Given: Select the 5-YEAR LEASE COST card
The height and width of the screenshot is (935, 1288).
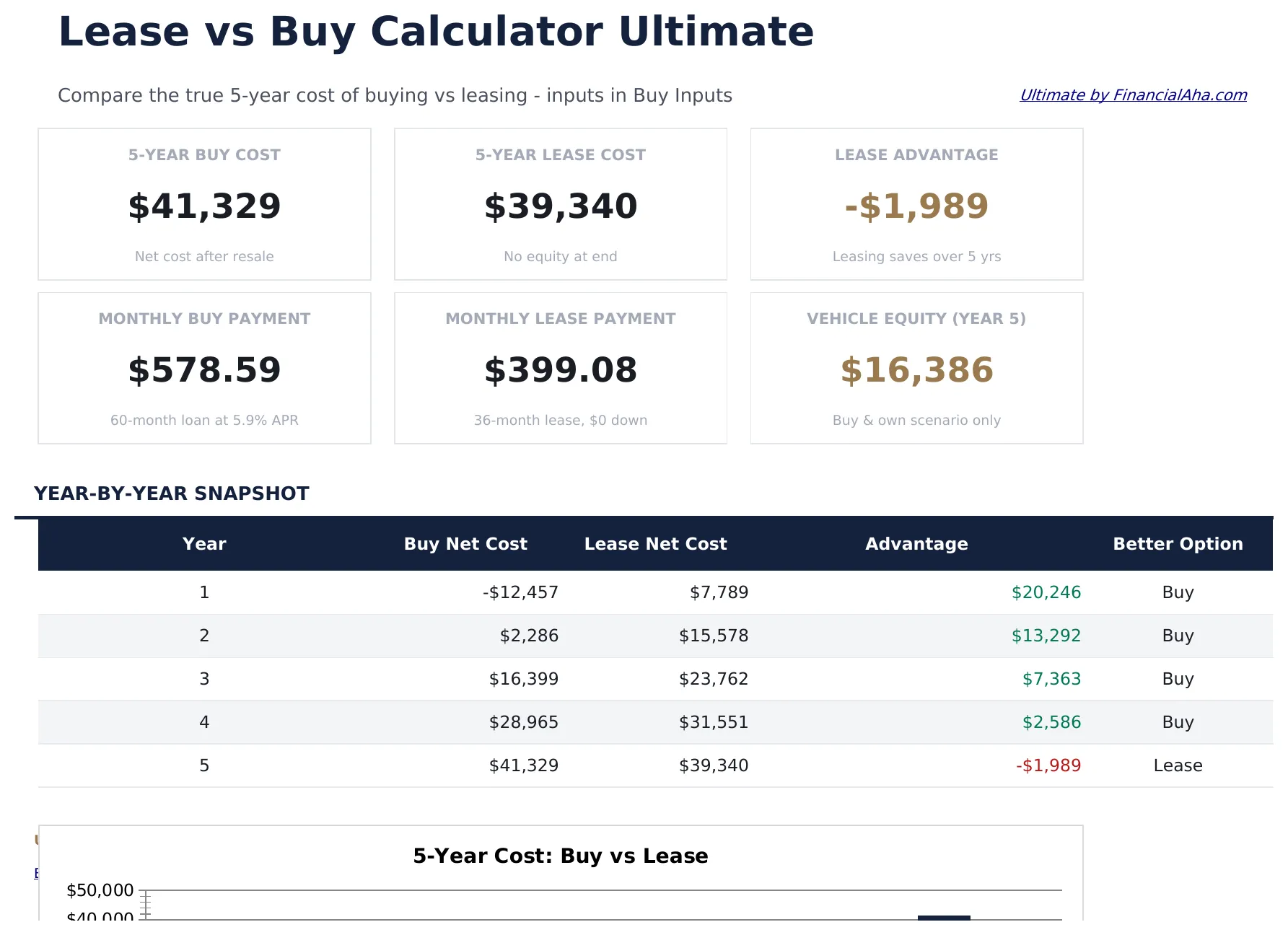Looking at the screenshot, I should (x=560, y=204).
